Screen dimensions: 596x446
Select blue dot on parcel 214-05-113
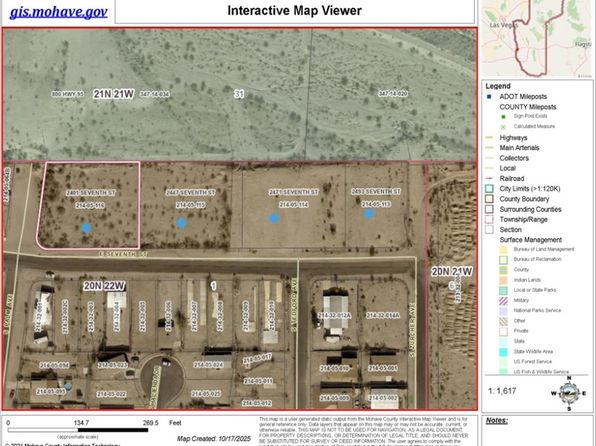[x=369, y=214]
